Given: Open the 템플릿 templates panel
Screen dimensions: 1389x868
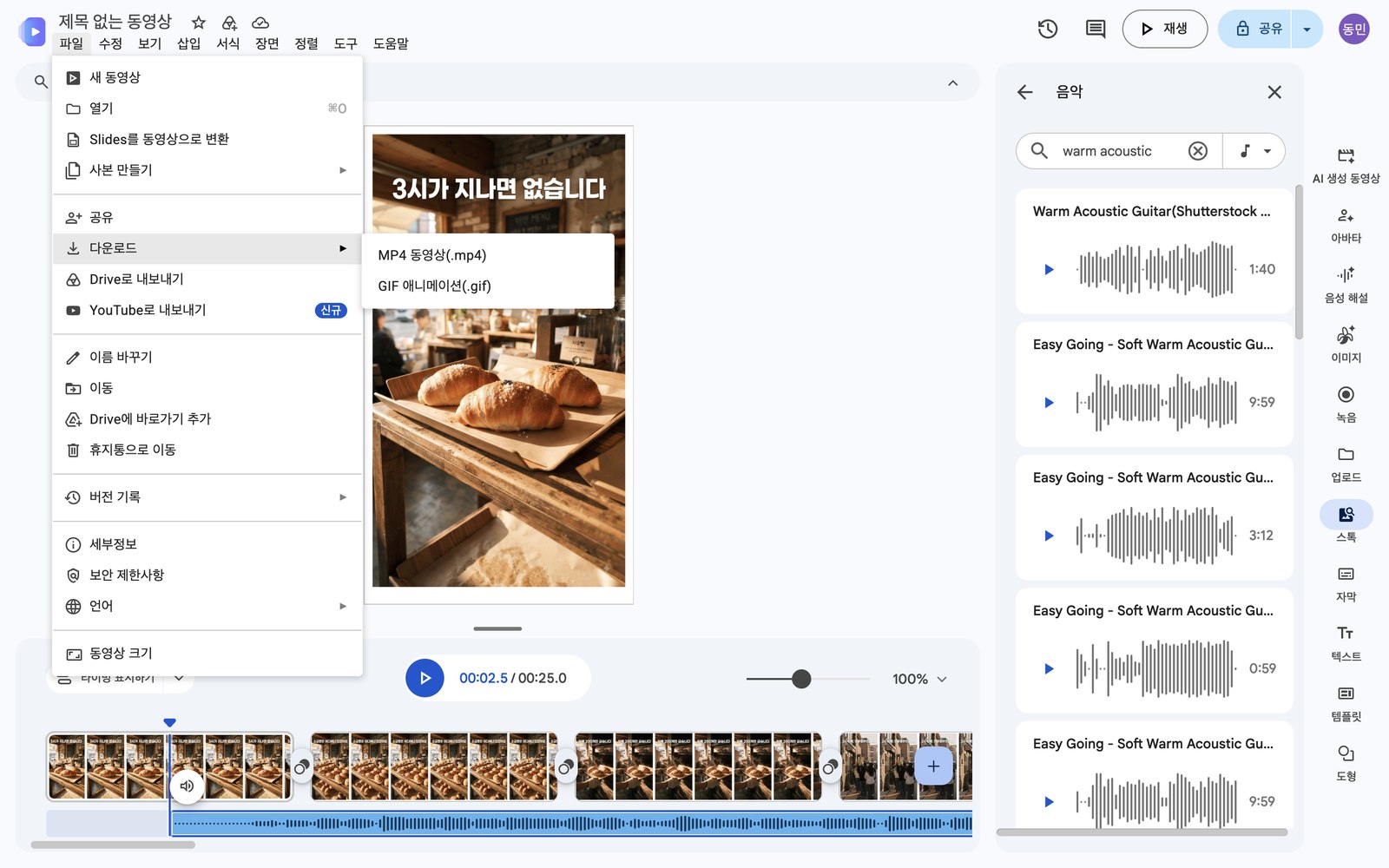Looking at the screenshot, I should pyautogui.click(x=1346, y=704).
